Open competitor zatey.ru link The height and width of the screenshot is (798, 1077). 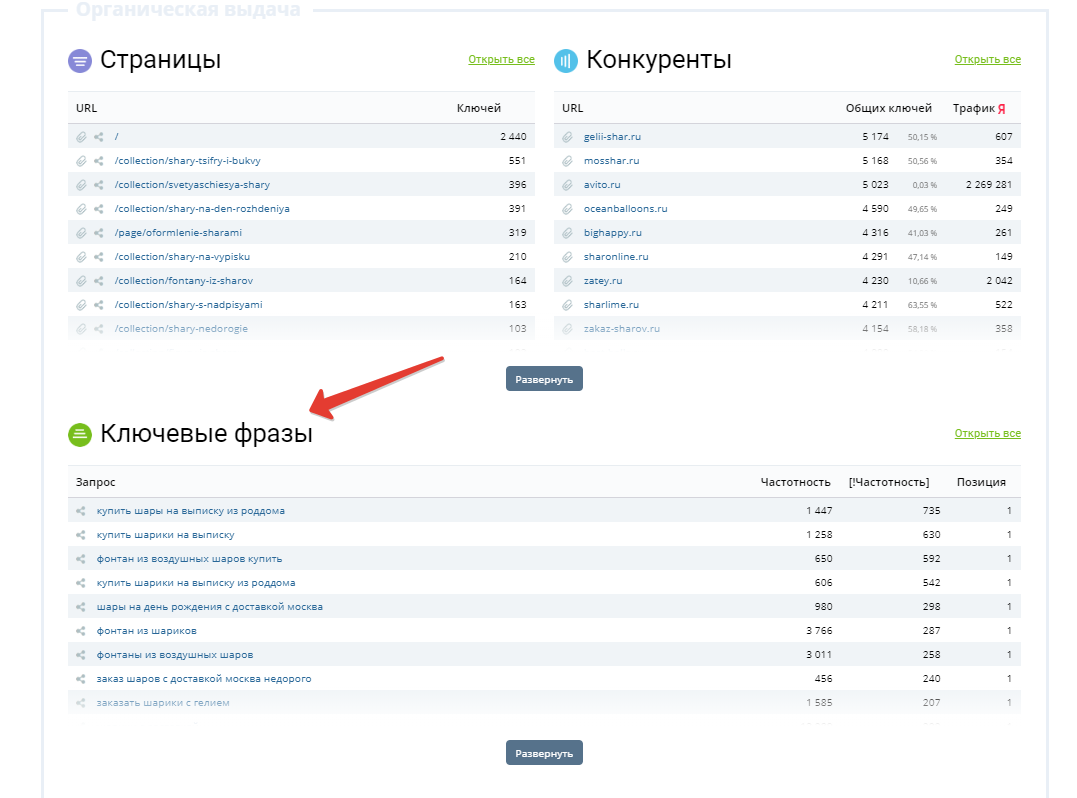603,281
